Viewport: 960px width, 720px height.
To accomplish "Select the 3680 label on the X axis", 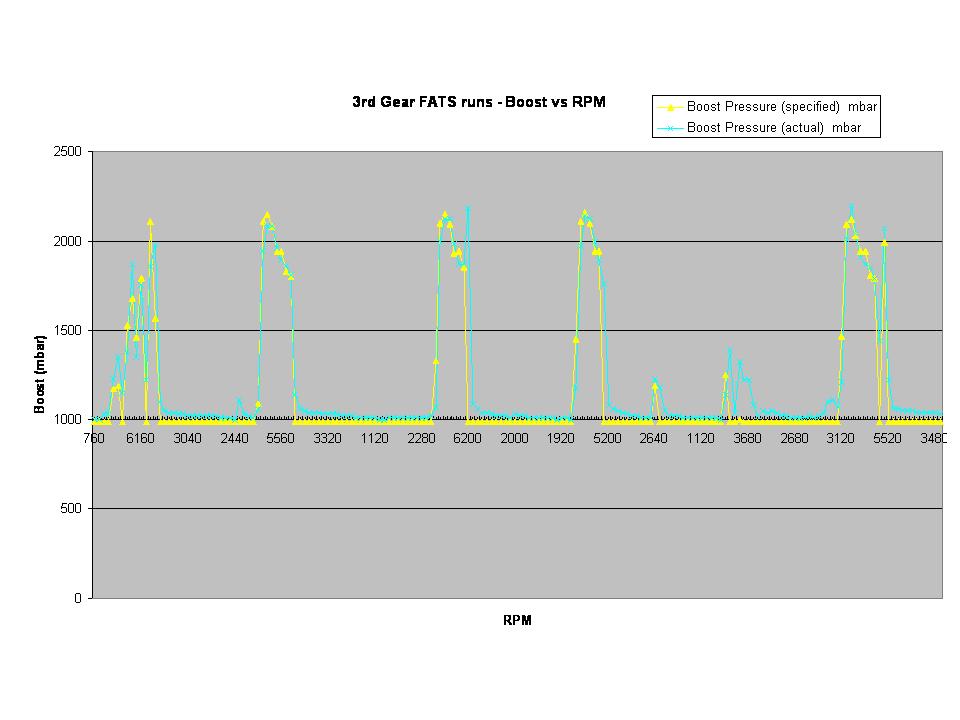I will tap(748, 438).
